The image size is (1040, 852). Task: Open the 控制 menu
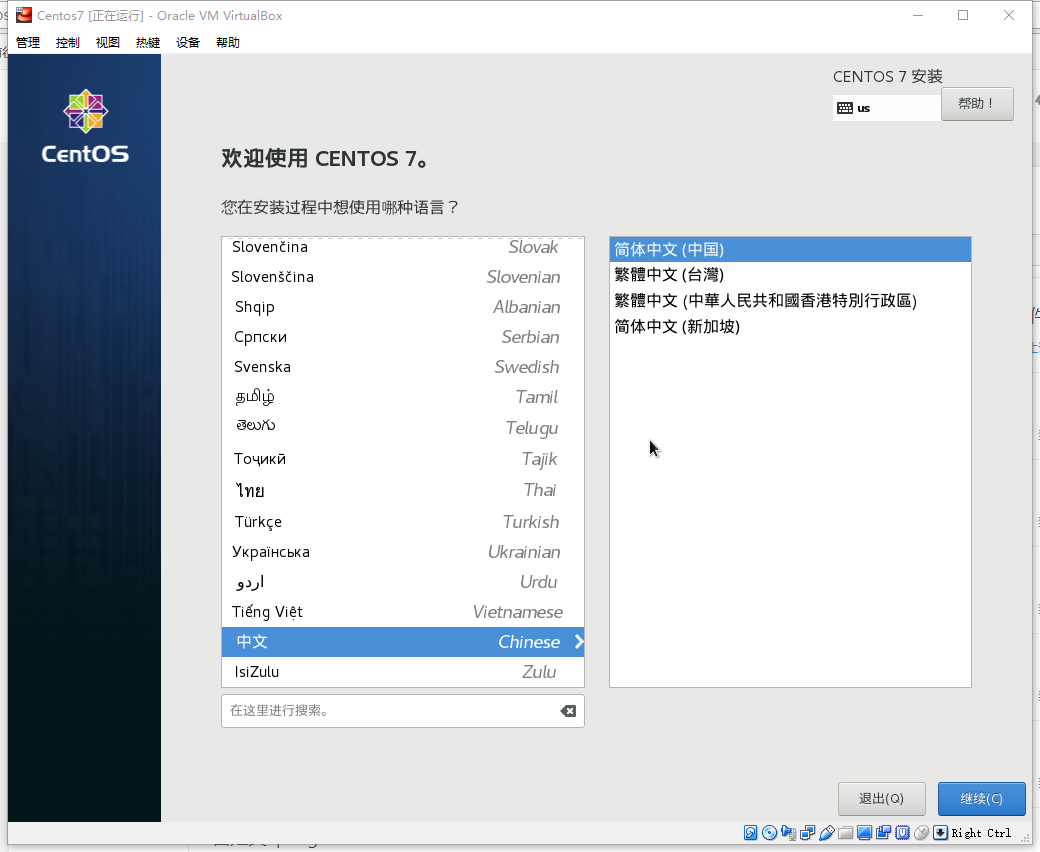point(68,42)
